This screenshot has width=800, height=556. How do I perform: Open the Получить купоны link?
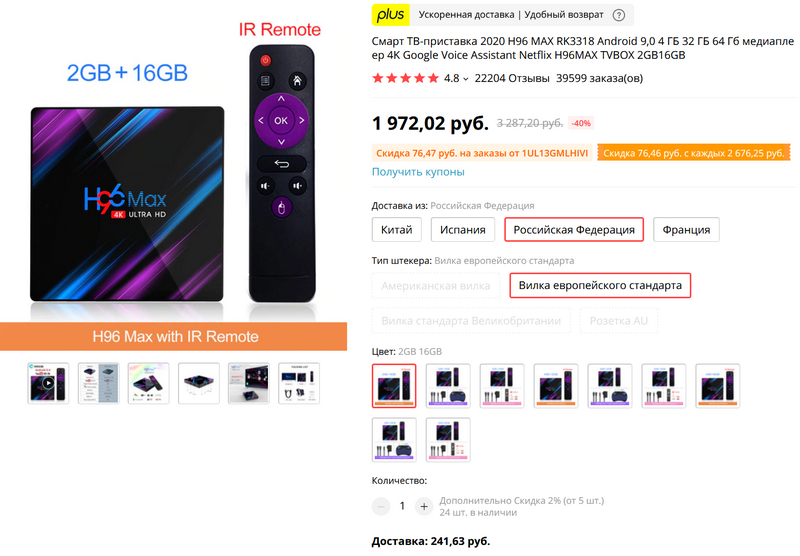tap(418, 172)
